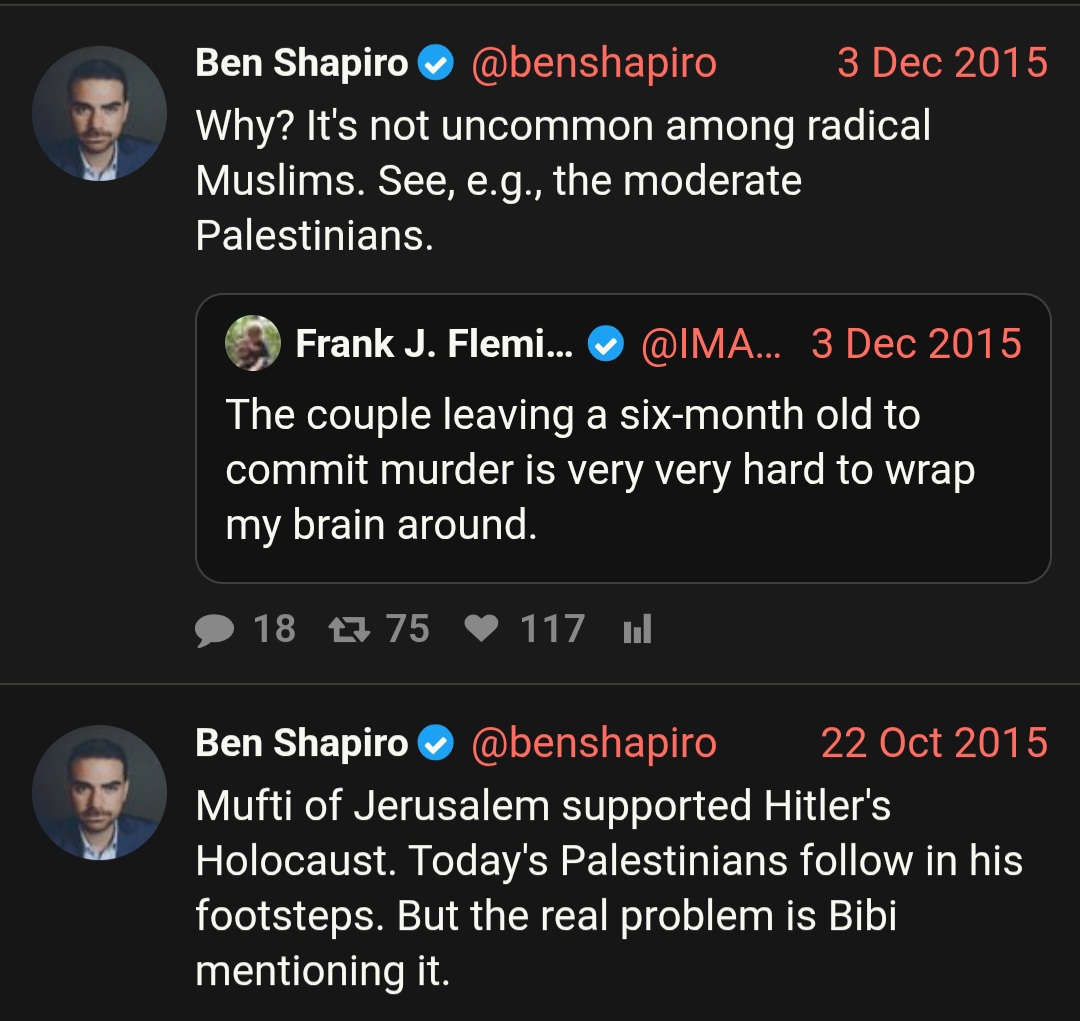Click the 3 Dec 2015 date of first tweet
Screen dimensions: 1080x1021
(942, 63)
